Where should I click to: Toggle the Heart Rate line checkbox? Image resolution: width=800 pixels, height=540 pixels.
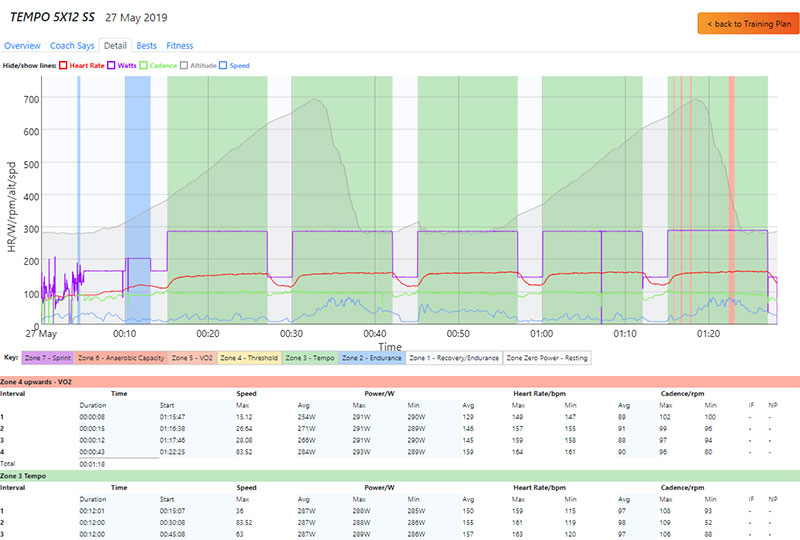[62, 65]
